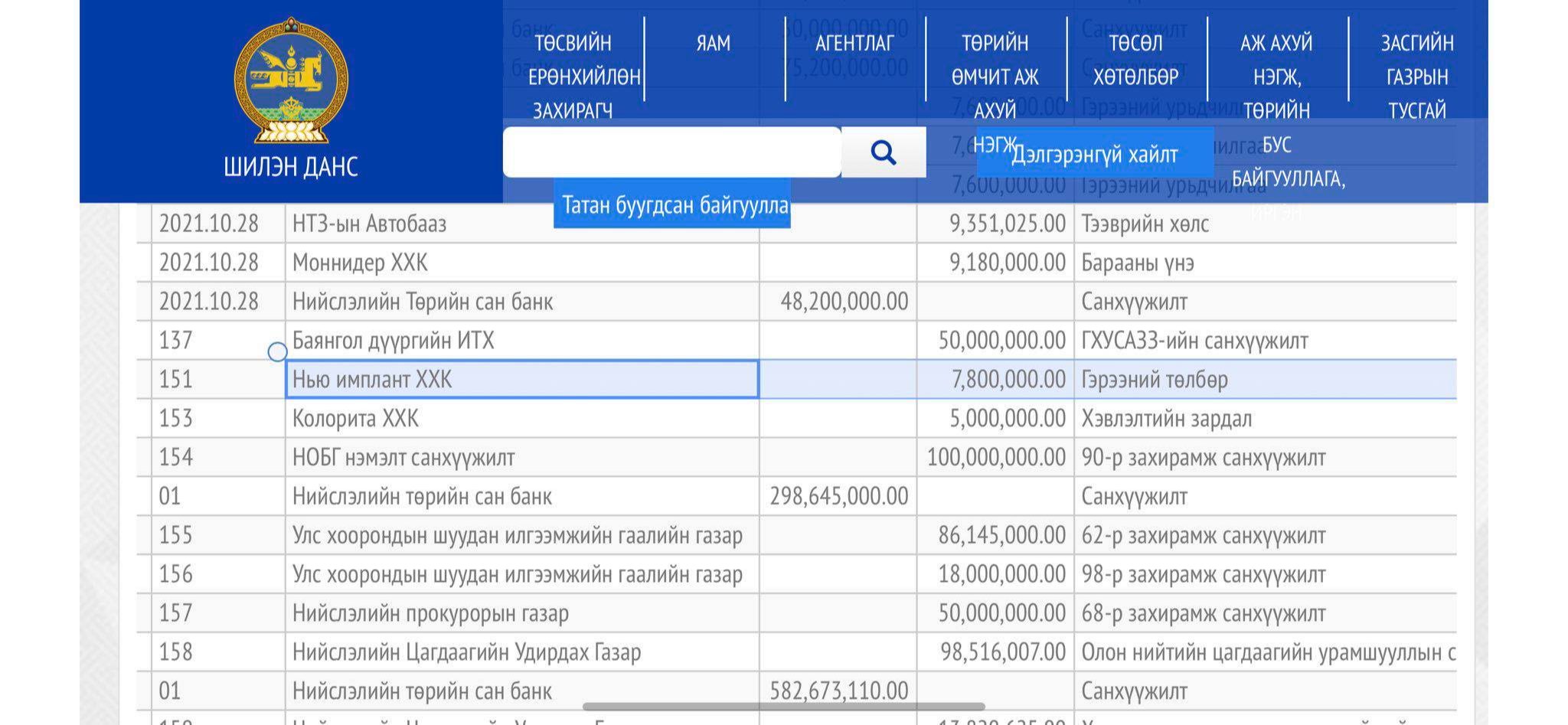The height and width of the screenshot is (725, 1568).
Task: Select the Баянгол дүүргийн ИТХ cell
Action: tap(522, 340)
